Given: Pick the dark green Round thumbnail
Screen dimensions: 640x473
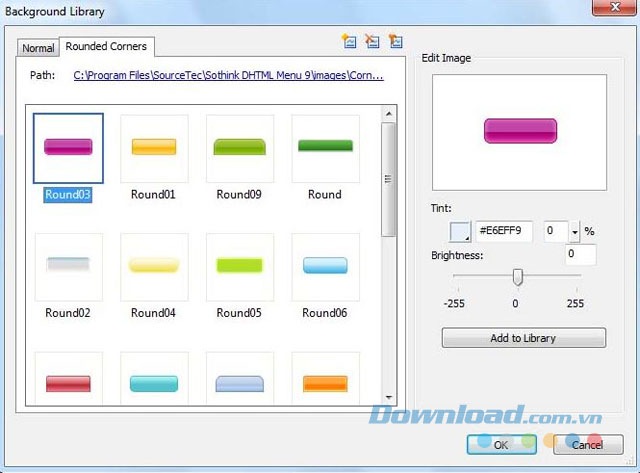Looking at the screenshot, I should coord(325,147).
